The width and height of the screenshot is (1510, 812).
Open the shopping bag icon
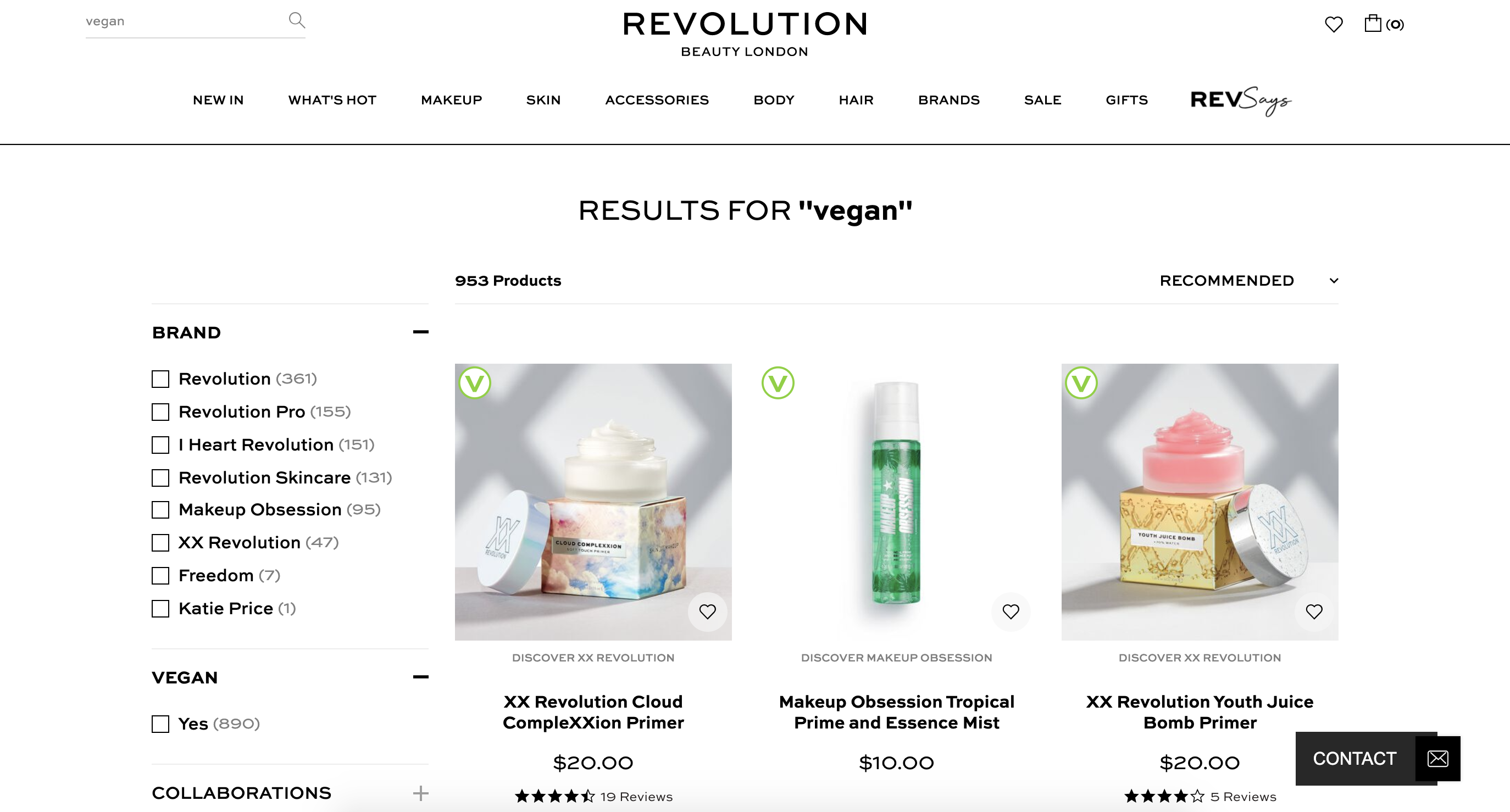[1373, 24]
